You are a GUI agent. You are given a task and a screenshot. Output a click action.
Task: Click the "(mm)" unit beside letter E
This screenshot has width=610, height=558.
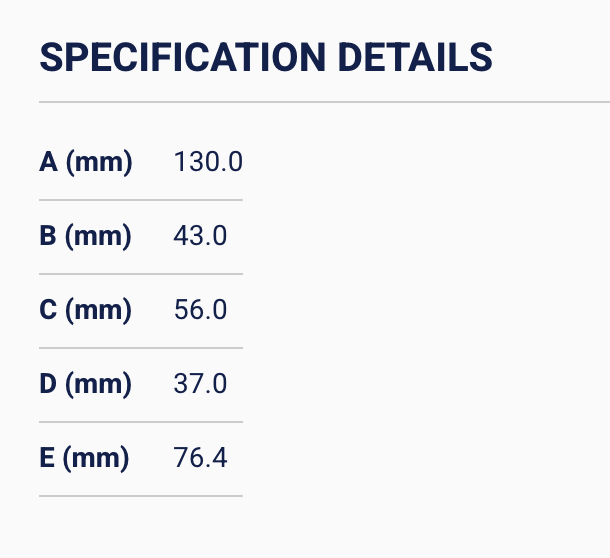pyautogui.click(x=97, y=458)
